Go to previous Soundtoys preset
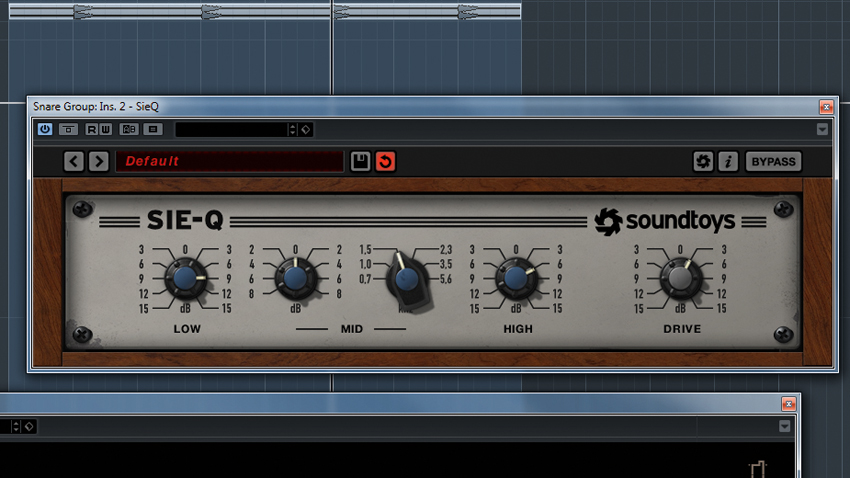This screenshot has height=478, width=850. point(74,161)
